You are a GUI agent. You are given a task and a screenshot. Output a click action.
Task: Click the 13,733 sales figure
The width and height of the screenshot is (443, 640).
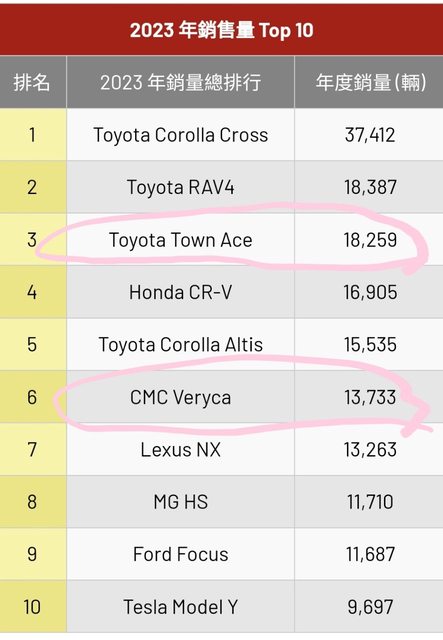[x=370, y=398]
